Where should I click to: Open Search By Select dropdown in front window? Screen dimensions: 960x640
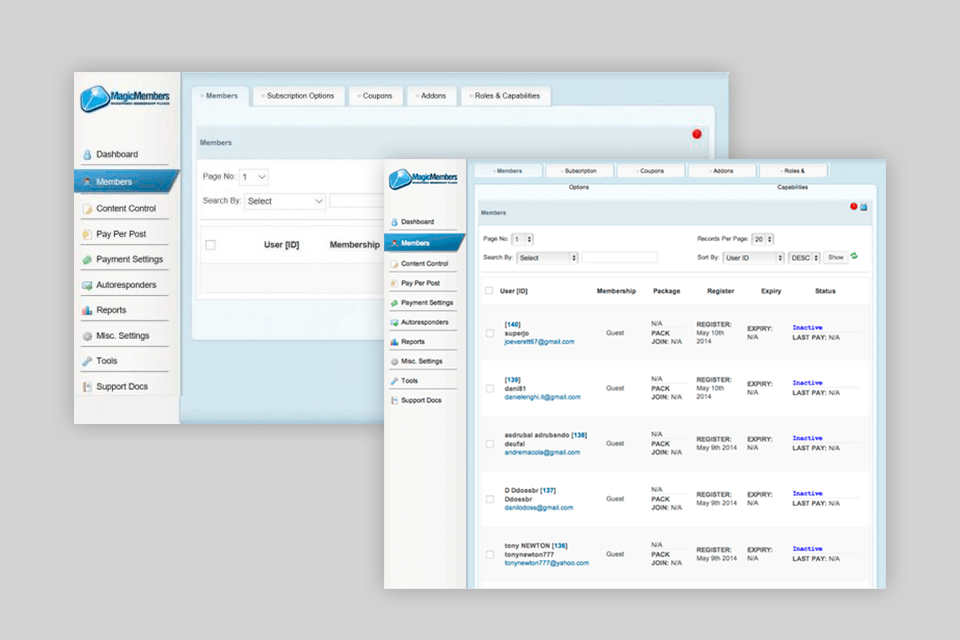547,258
